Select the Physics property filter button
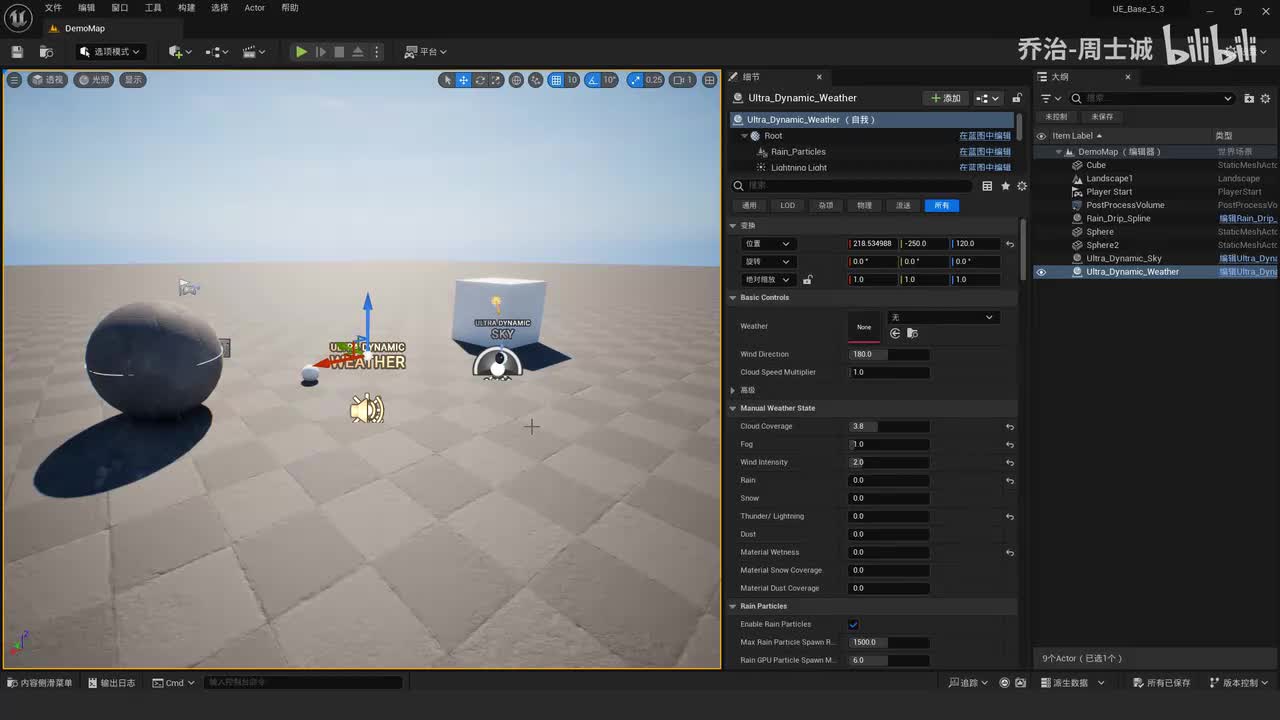The image size is (1280, 720). pyautogui.click(x=865, y=206)
